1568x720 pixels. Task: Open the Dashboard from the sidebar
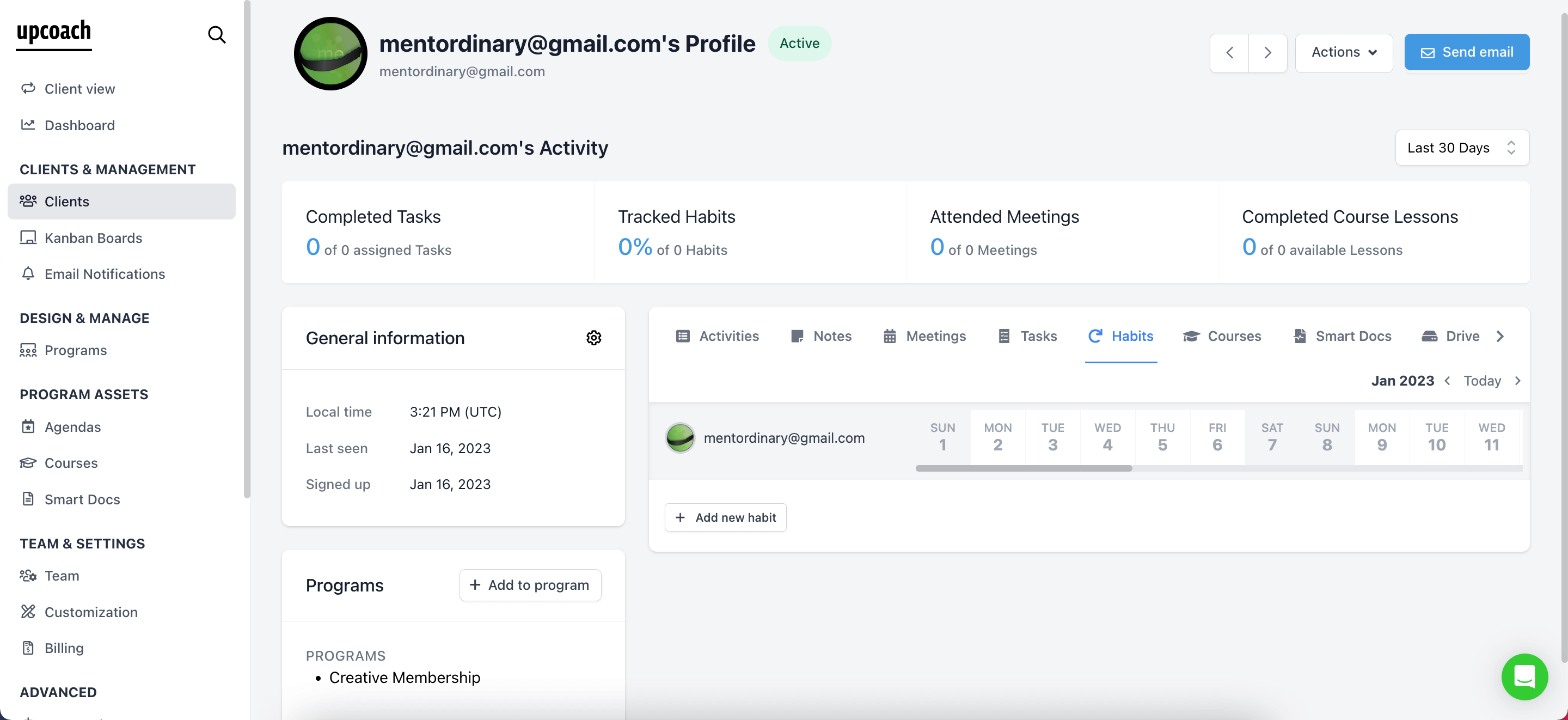click(x=79, y=125)
